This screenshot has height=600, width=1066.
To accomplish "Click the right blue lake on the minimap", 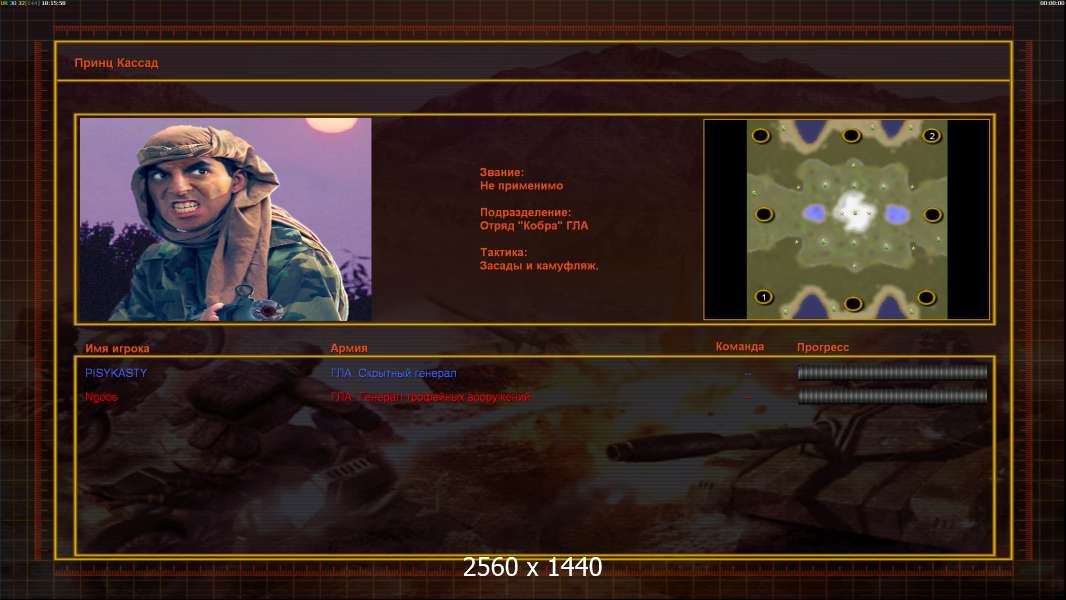I will coord(897,215).
